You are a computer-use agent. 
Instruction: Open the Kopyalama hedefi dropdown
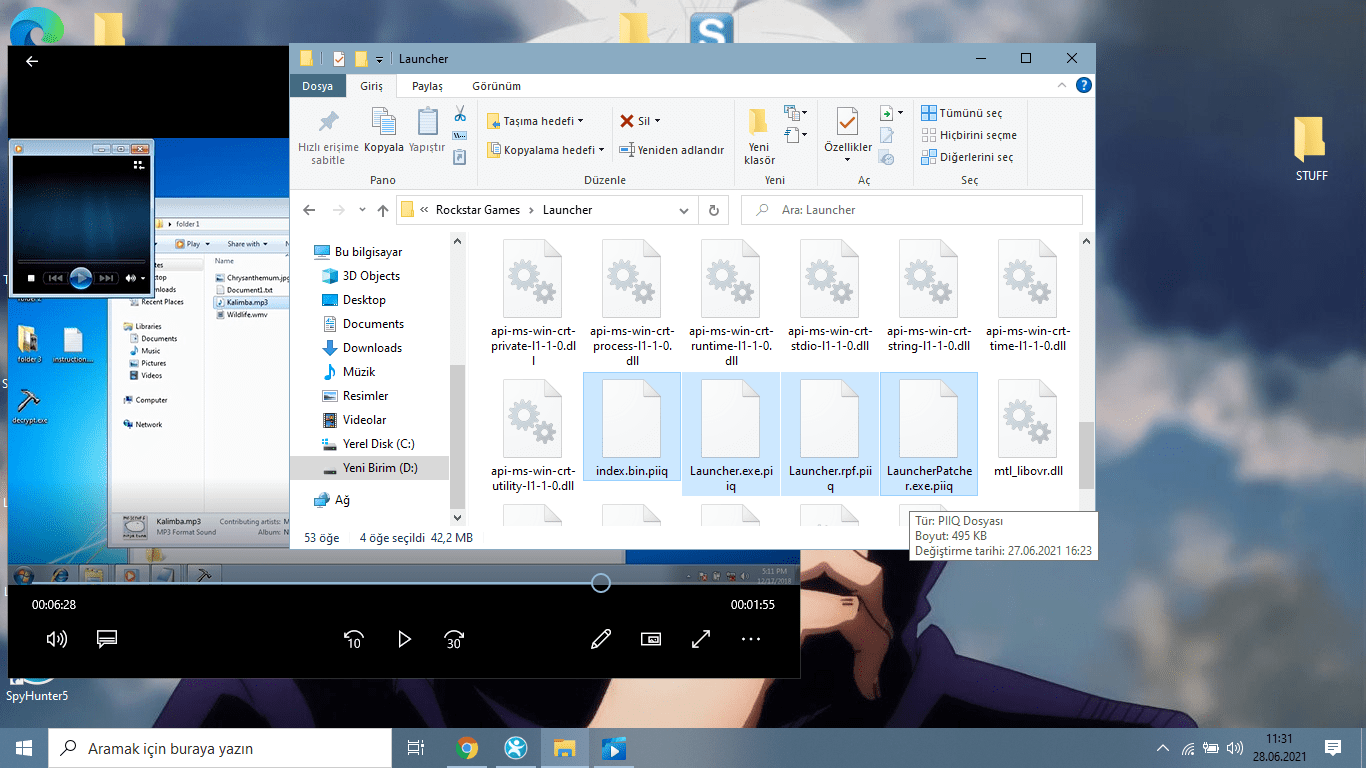(x=601, y=150)
